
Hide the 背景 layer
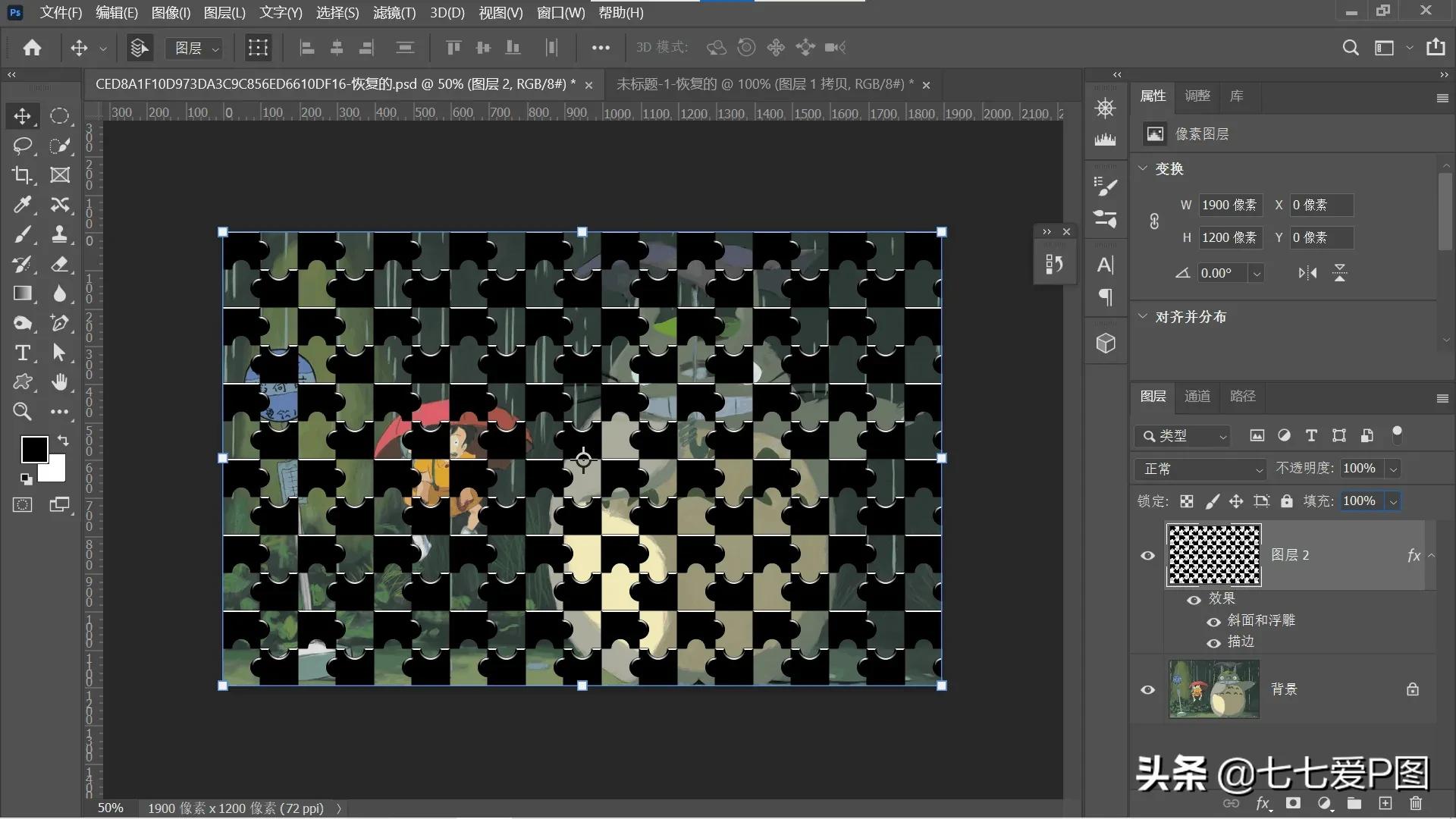pyautogui.click(x=1147, y=689)
